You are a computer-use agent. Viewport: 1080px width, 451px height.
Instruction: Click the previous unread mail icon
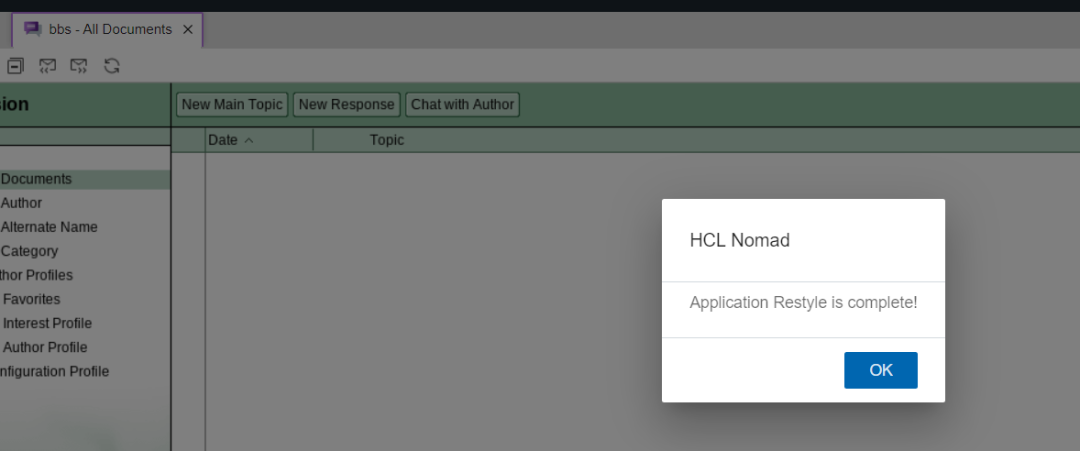[47, 66]
